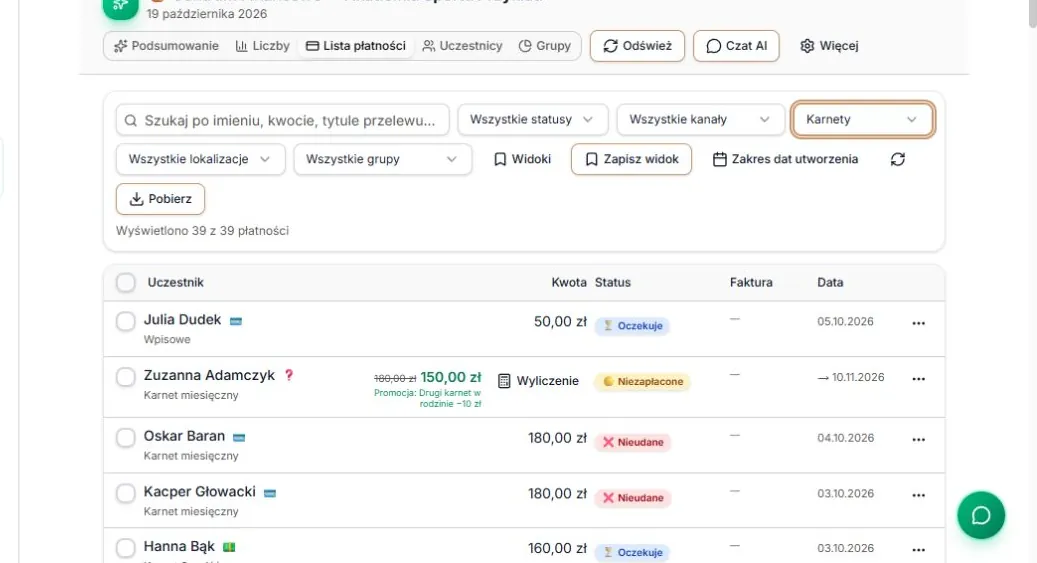Image resolution: width=1037 pixels, height=563 pixels.
Task: Open the Wszystkie grupy dropdown
Action: (x=383, y=159)
